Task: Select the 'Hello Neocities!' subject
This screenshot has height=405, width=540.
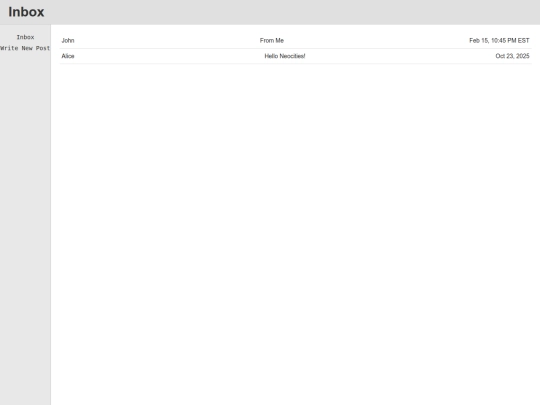Action: 285,56
